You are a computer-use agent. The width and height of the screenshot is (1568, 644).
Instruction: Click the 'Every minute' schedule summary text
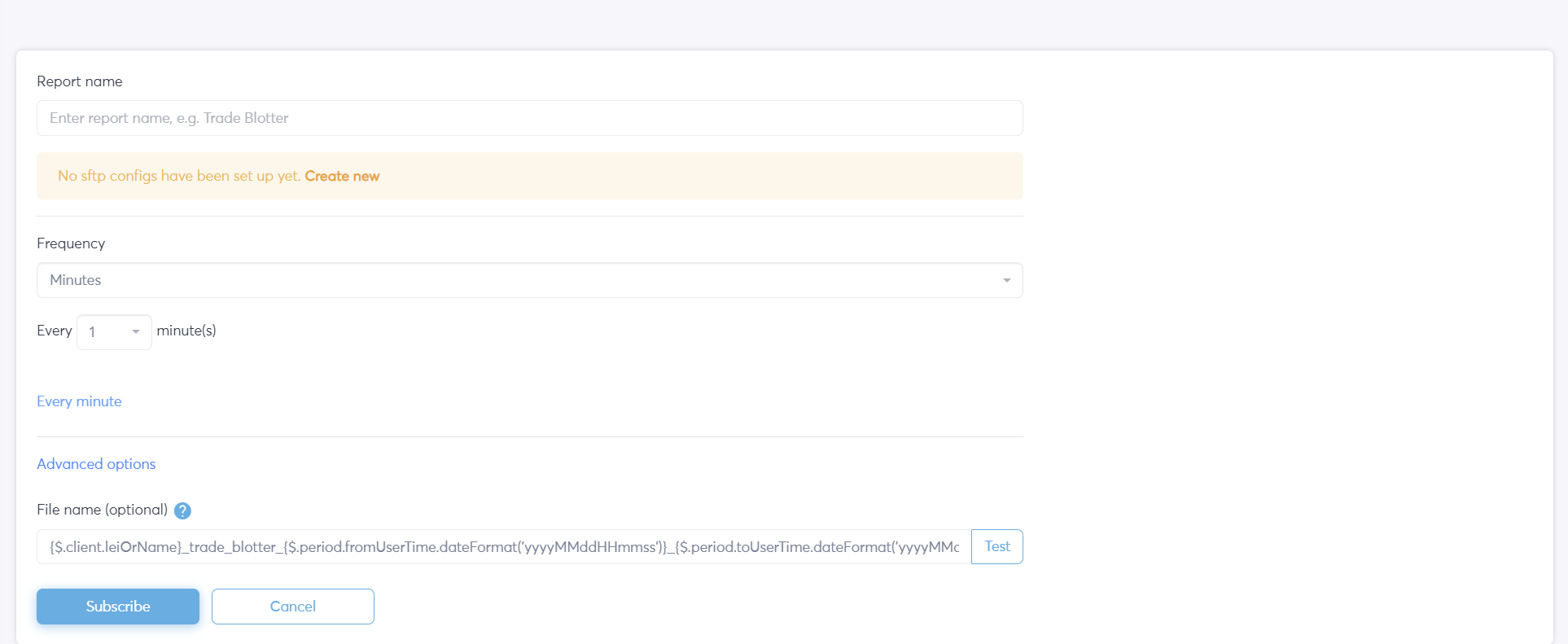[79, 401]
